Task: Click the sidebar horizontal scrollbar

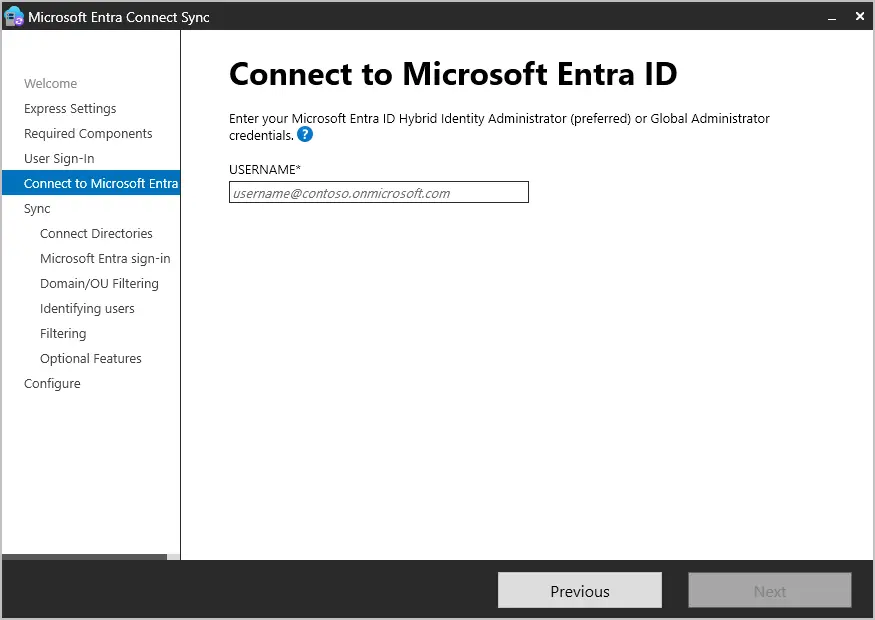Action: (x=85, y=556)
